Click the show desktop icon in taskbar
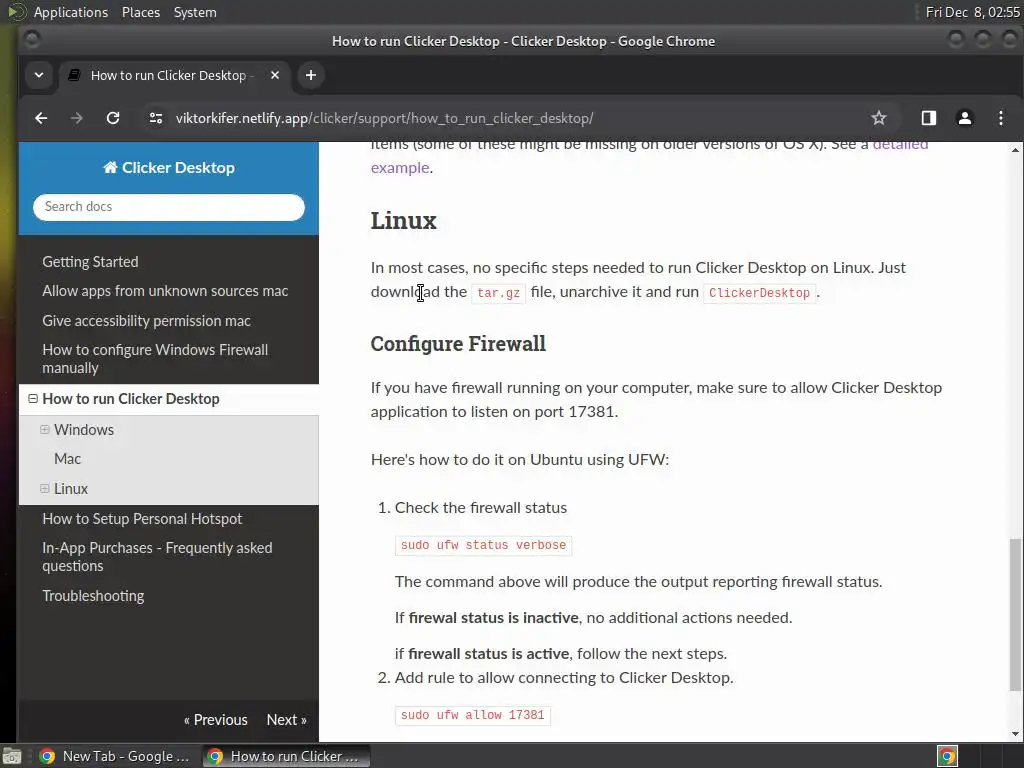Viewport: 1024px width, 768px height. tap(12, 756)
